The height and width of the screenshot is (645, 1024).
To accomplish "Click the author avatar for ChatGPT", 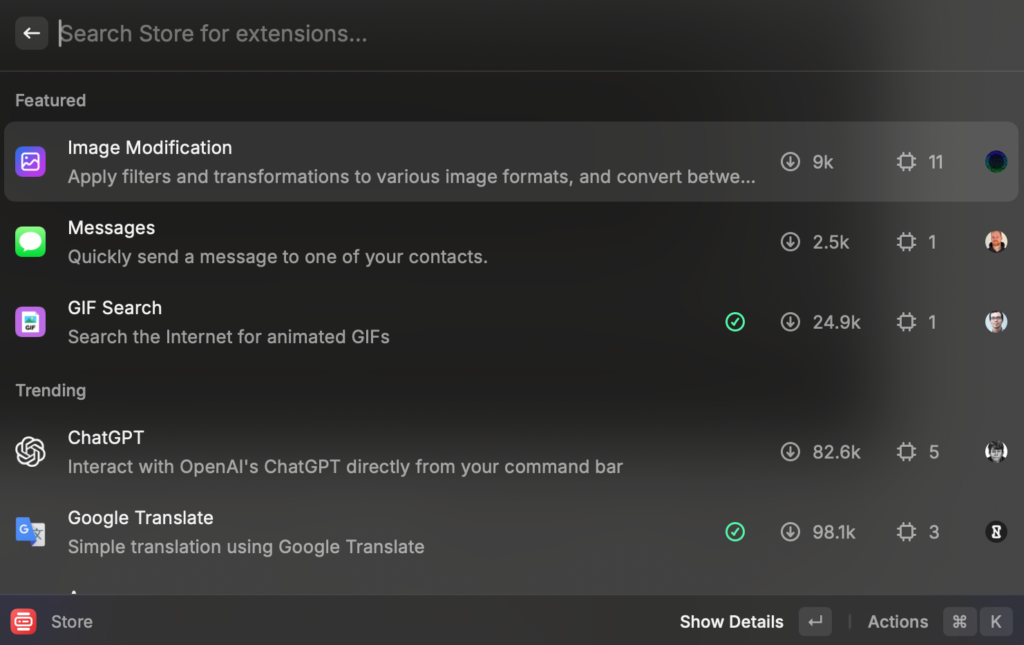I will tap(996, 452).
